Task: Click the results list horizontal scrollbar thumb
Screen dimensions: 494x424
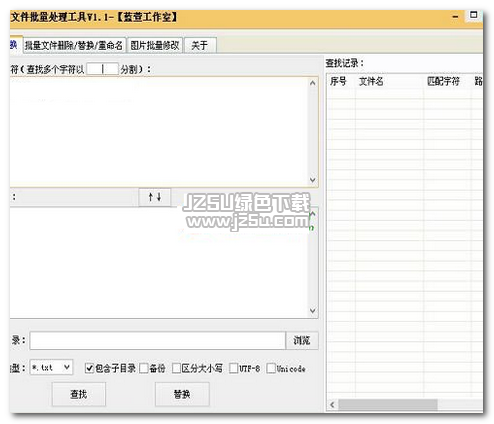Action: point(388,405)
